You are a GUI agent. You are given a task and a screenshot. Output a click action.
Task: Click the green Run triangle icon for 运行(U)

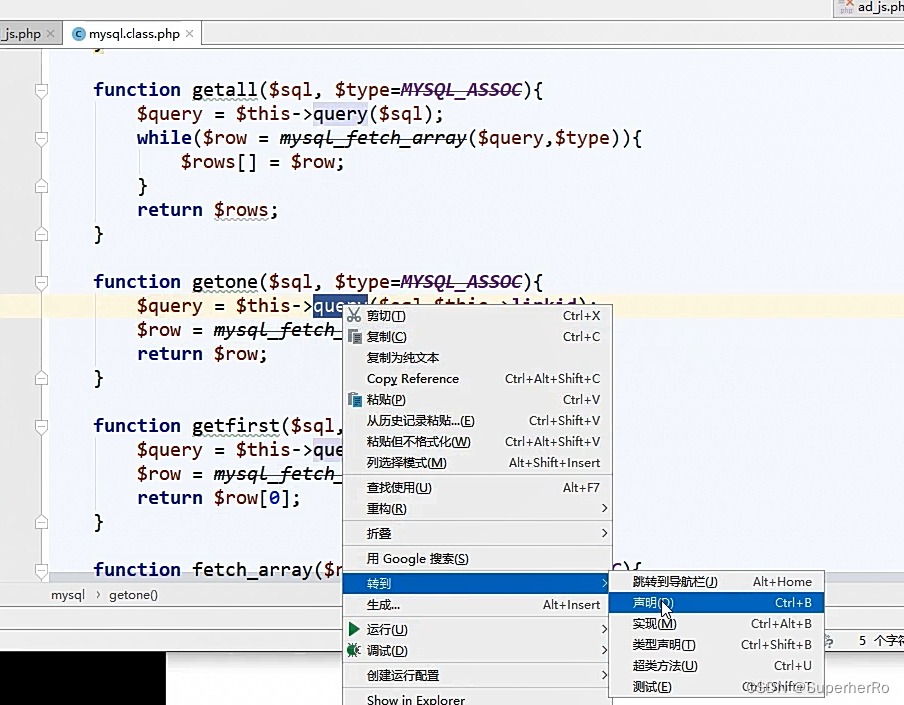pyautogui.click(x=354, y=627)
